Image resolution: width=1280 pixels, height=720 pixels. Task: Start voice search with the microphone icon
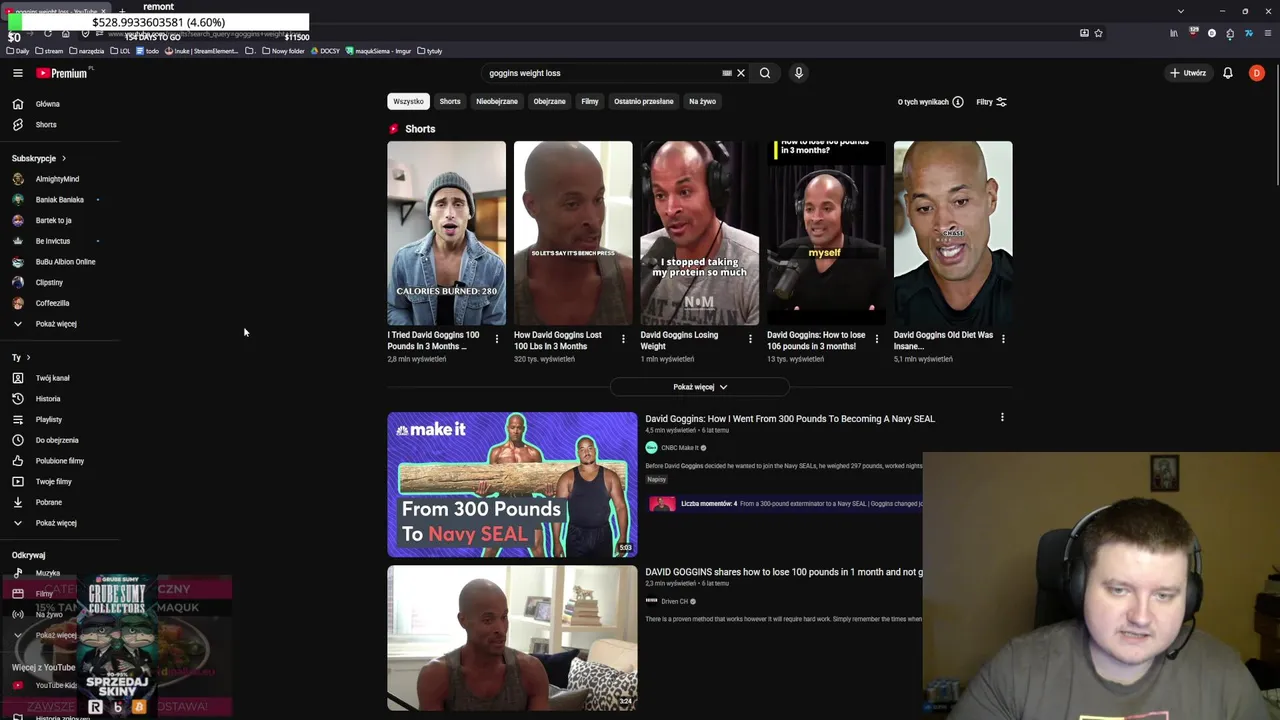pos(799,73)
